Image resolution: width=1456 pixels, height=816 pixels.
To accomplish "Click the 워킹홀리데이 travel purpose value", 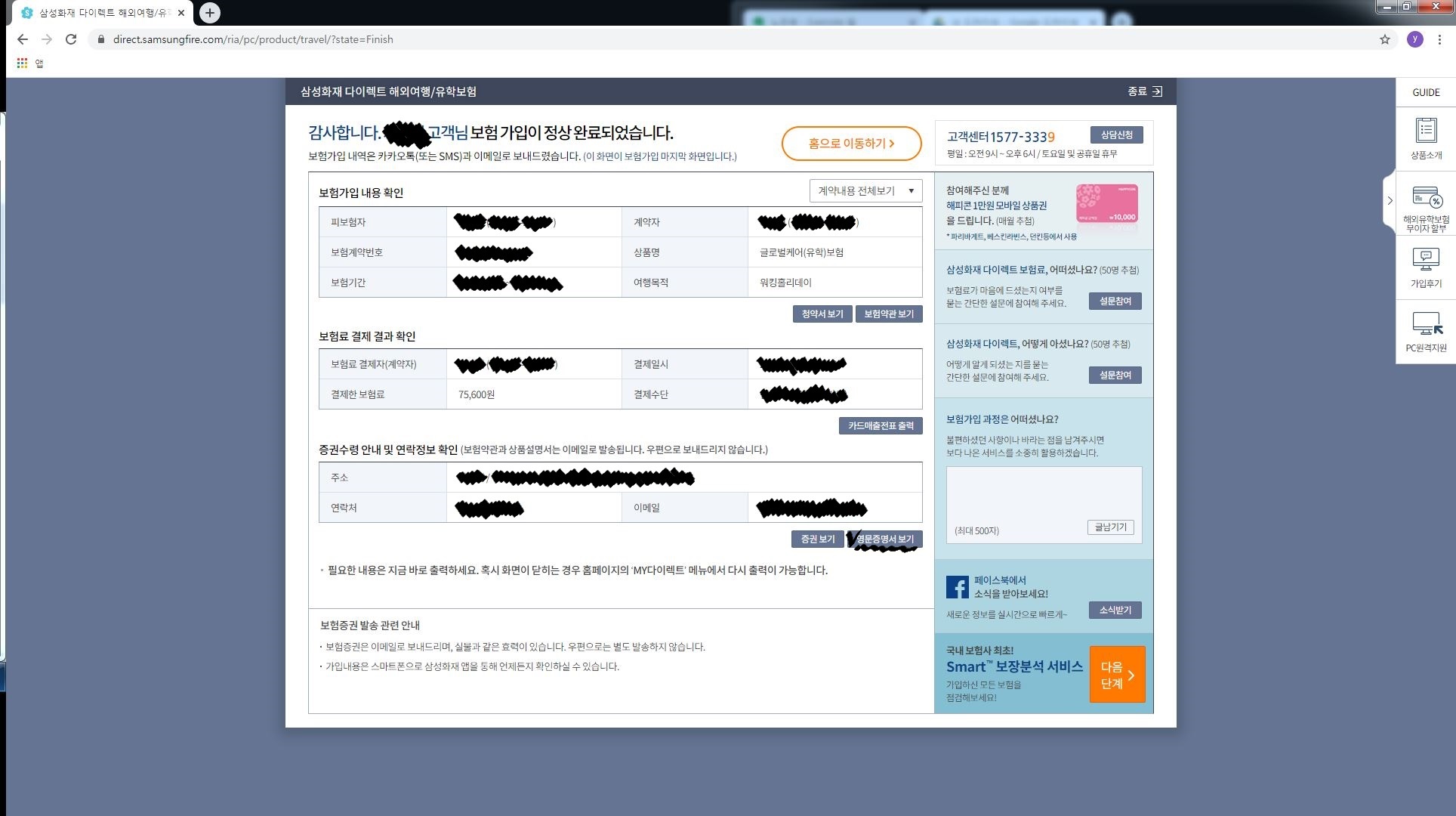I will click(x=785, y=283).
